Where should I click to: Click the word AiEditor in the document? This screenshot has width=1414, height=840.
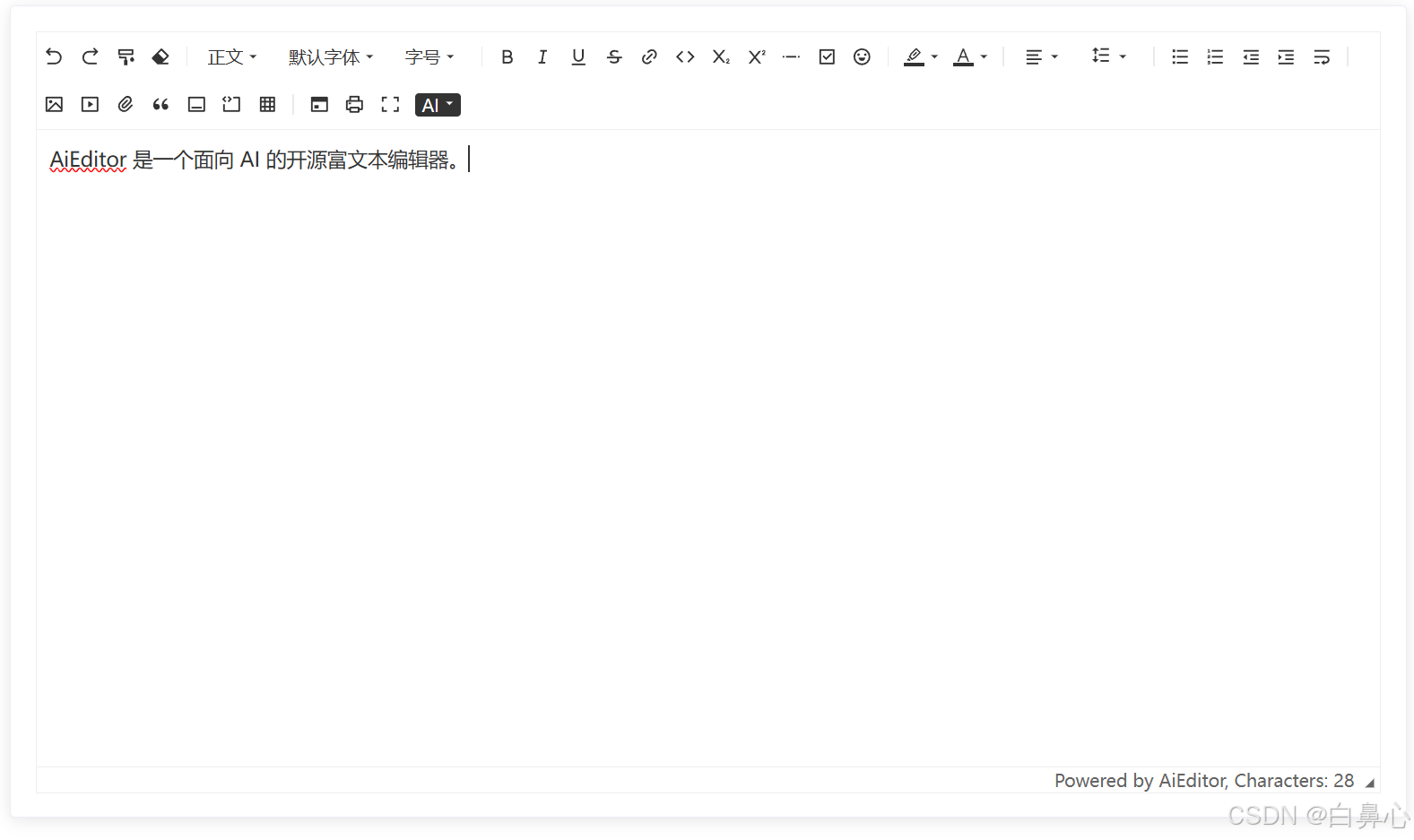point(88,160)
